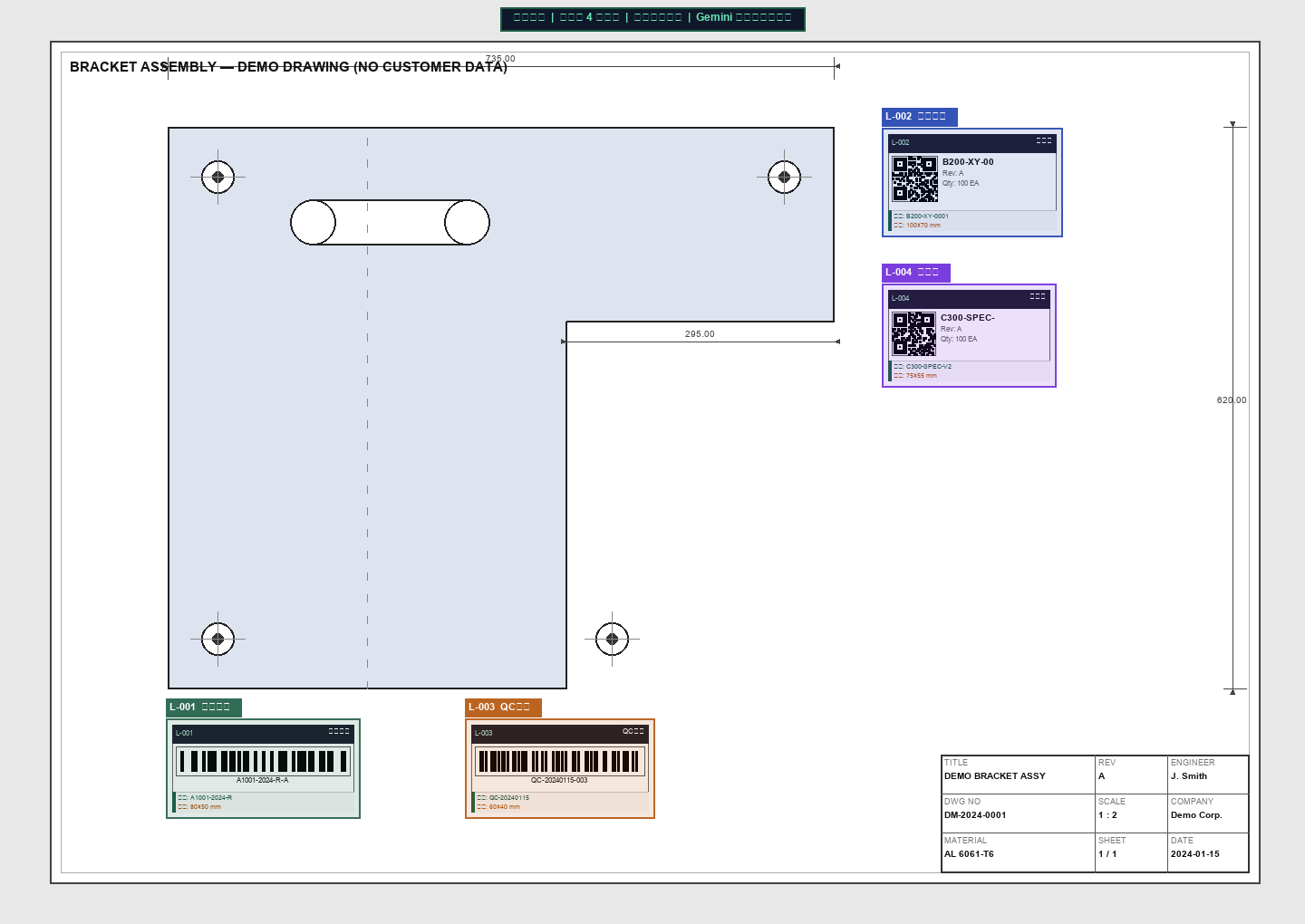The image size is (1305, 924).
Task: Click the QR code in the L-002 card
Action: [x=914, y=179]
